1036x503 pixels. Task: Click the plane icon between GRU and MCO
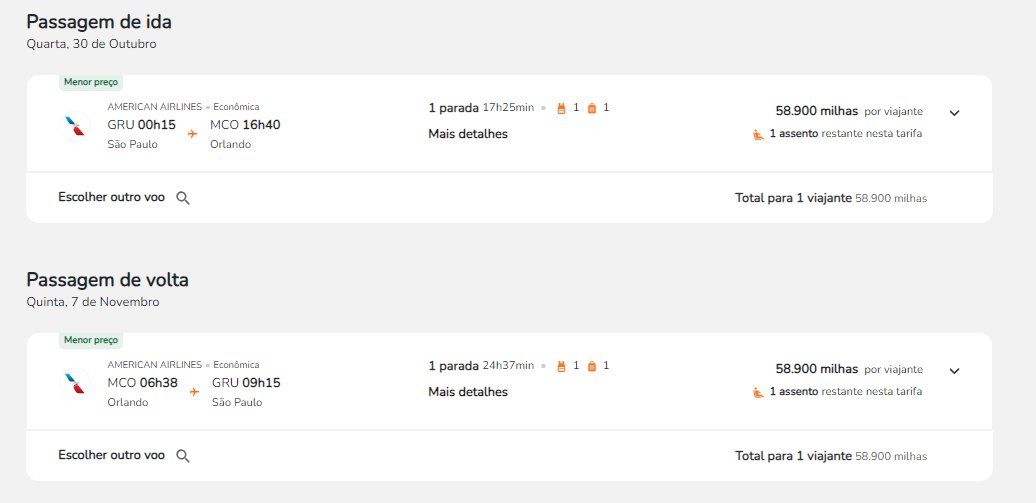193,134
